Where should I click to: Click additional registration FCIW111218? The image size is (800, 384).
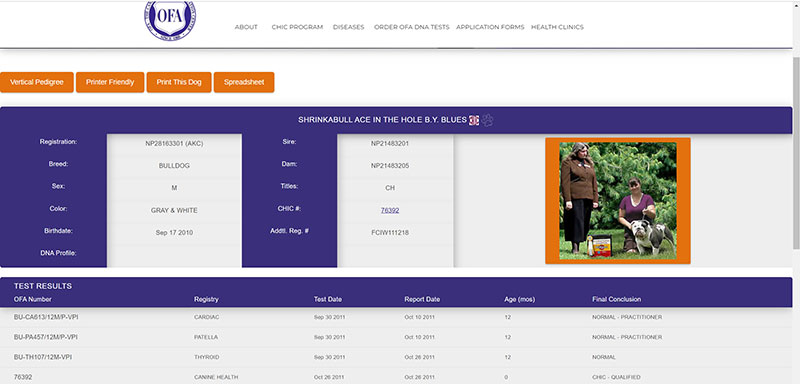coord(390,233)
